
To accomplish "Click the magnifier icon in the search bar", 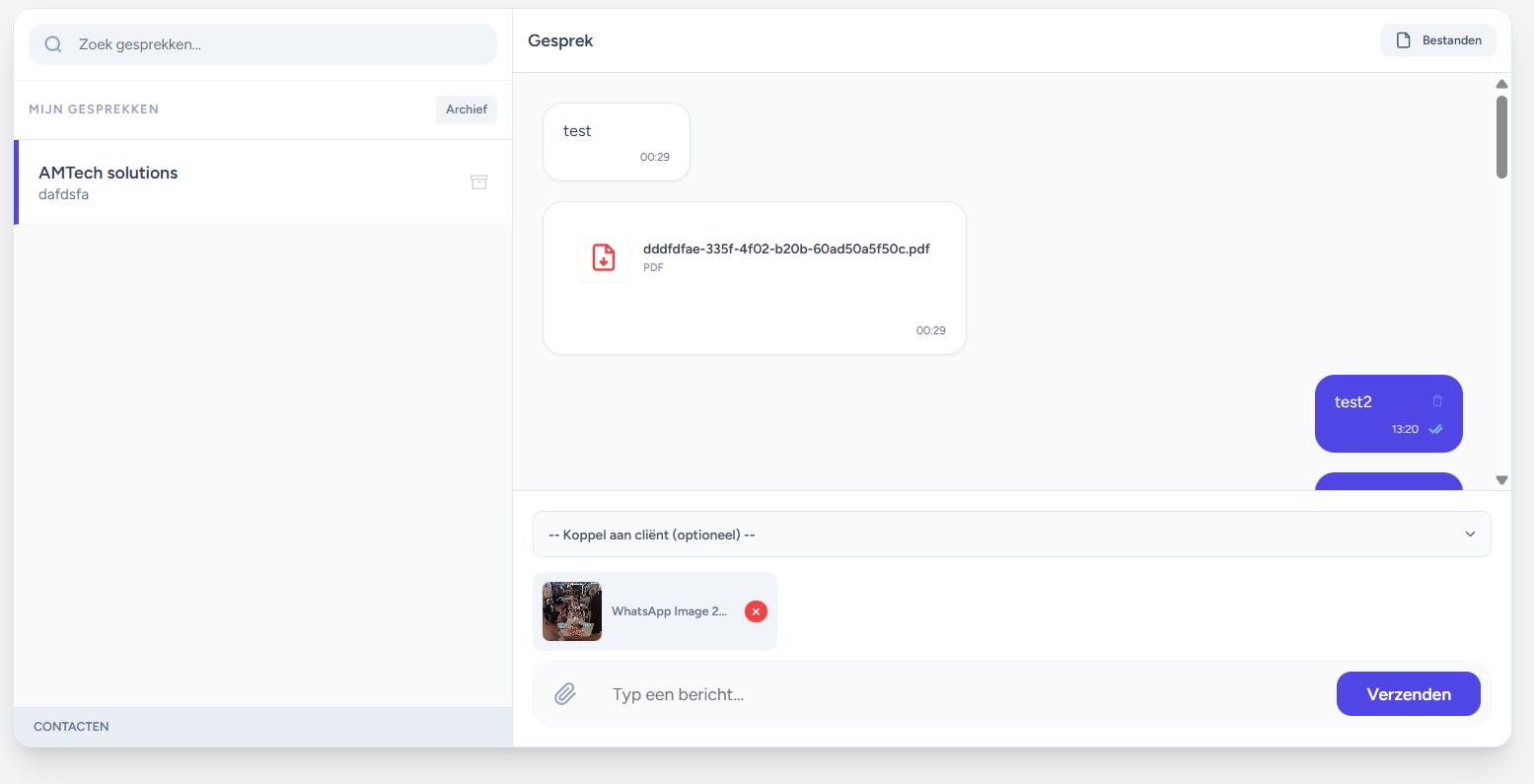I will pyautogui.click(x=52, y=44).
